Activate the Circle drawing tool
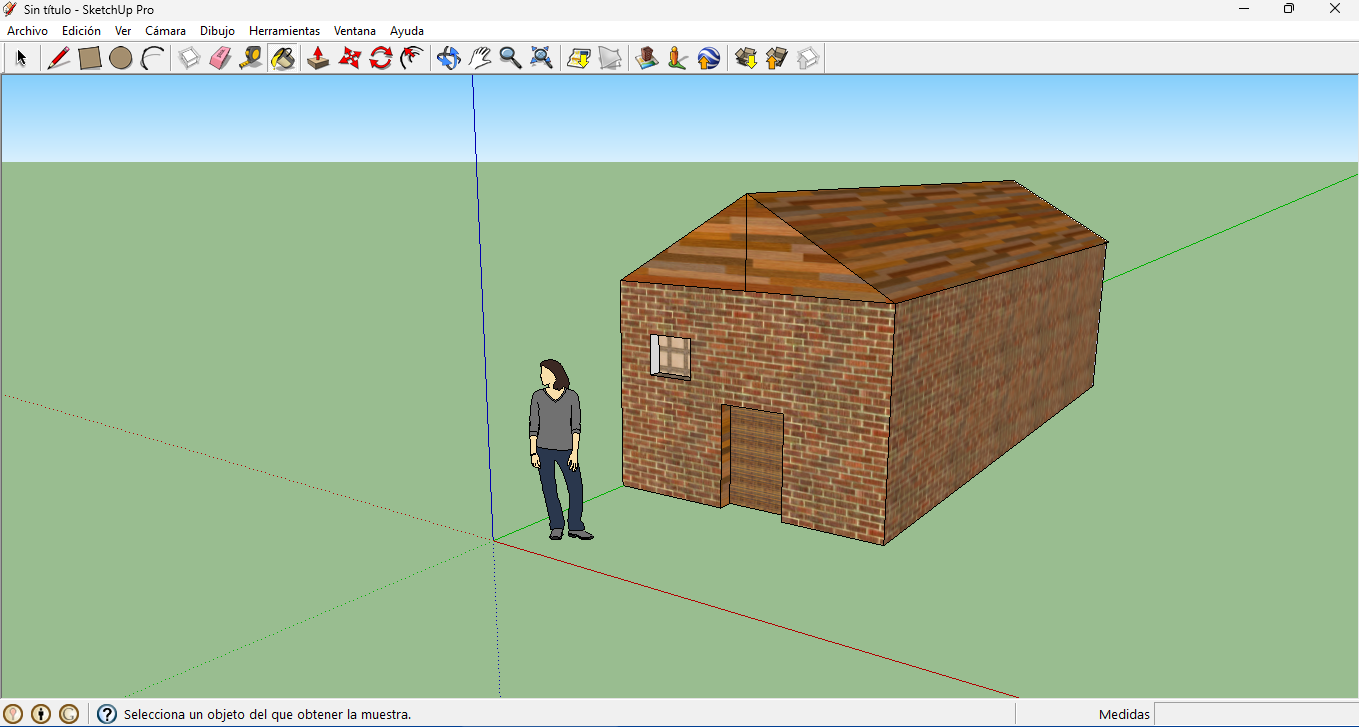Screen dimensions: 1359x727 121,58
